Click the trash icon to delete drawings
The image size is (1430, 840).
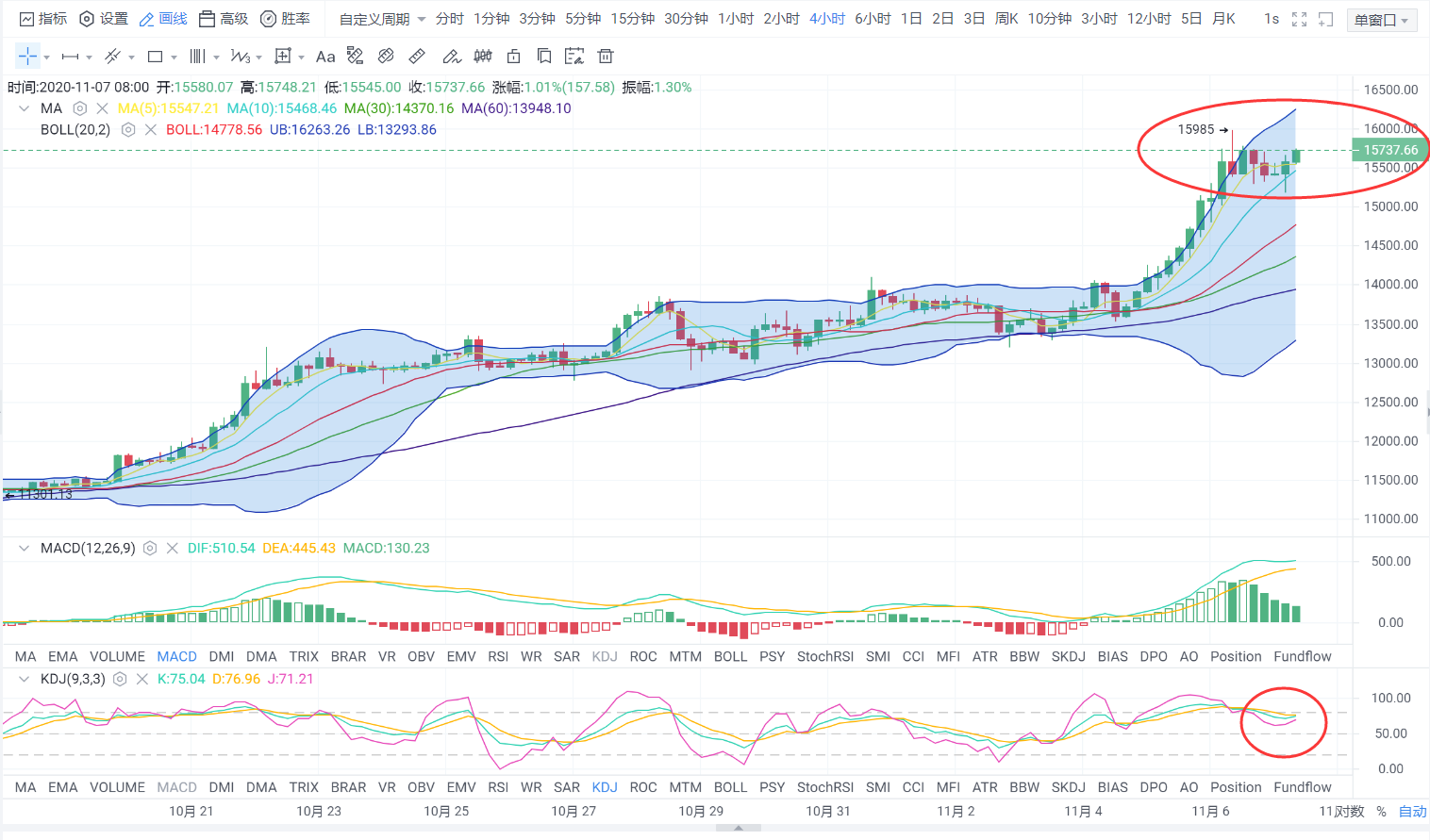(x=606, y=57)
